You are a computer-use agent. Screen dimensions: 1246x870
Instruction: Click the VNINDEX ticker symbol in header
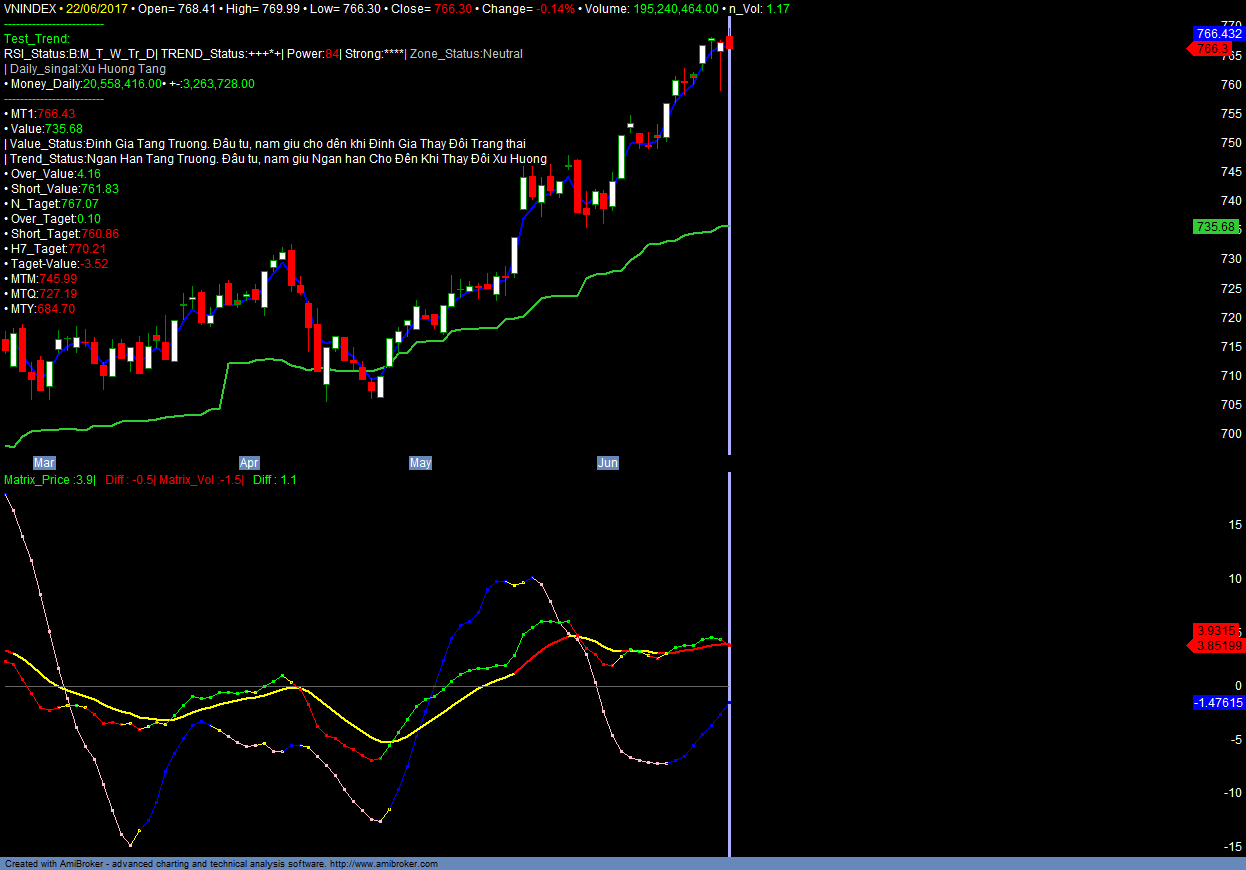click(28, 8)
